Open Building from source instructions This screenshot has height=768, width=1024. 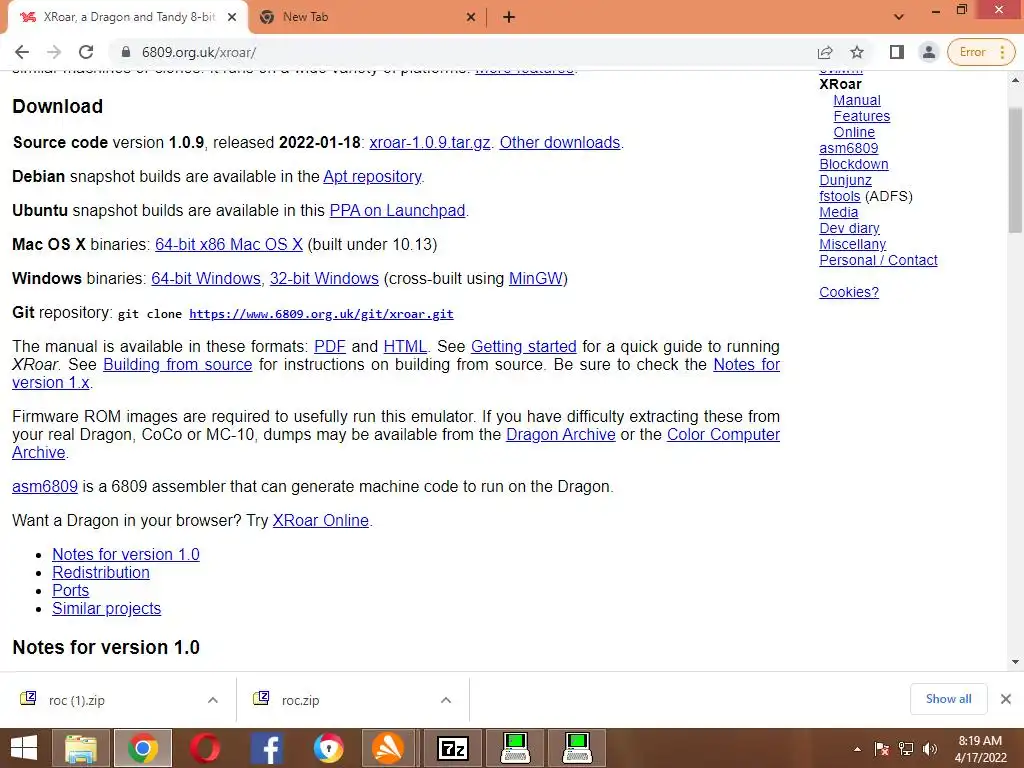[x=178, y=364]
